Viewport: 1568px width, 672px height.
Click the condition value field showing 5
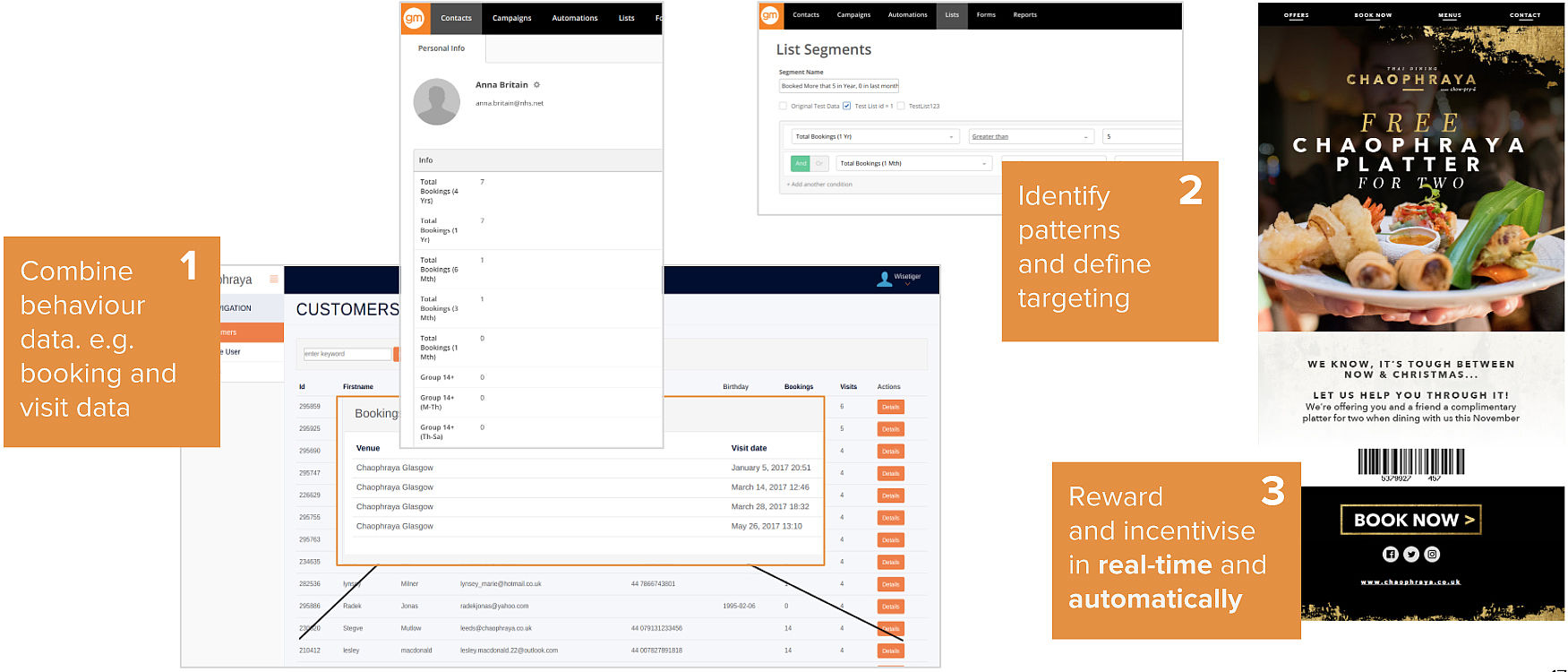[x=1143, y=137]
